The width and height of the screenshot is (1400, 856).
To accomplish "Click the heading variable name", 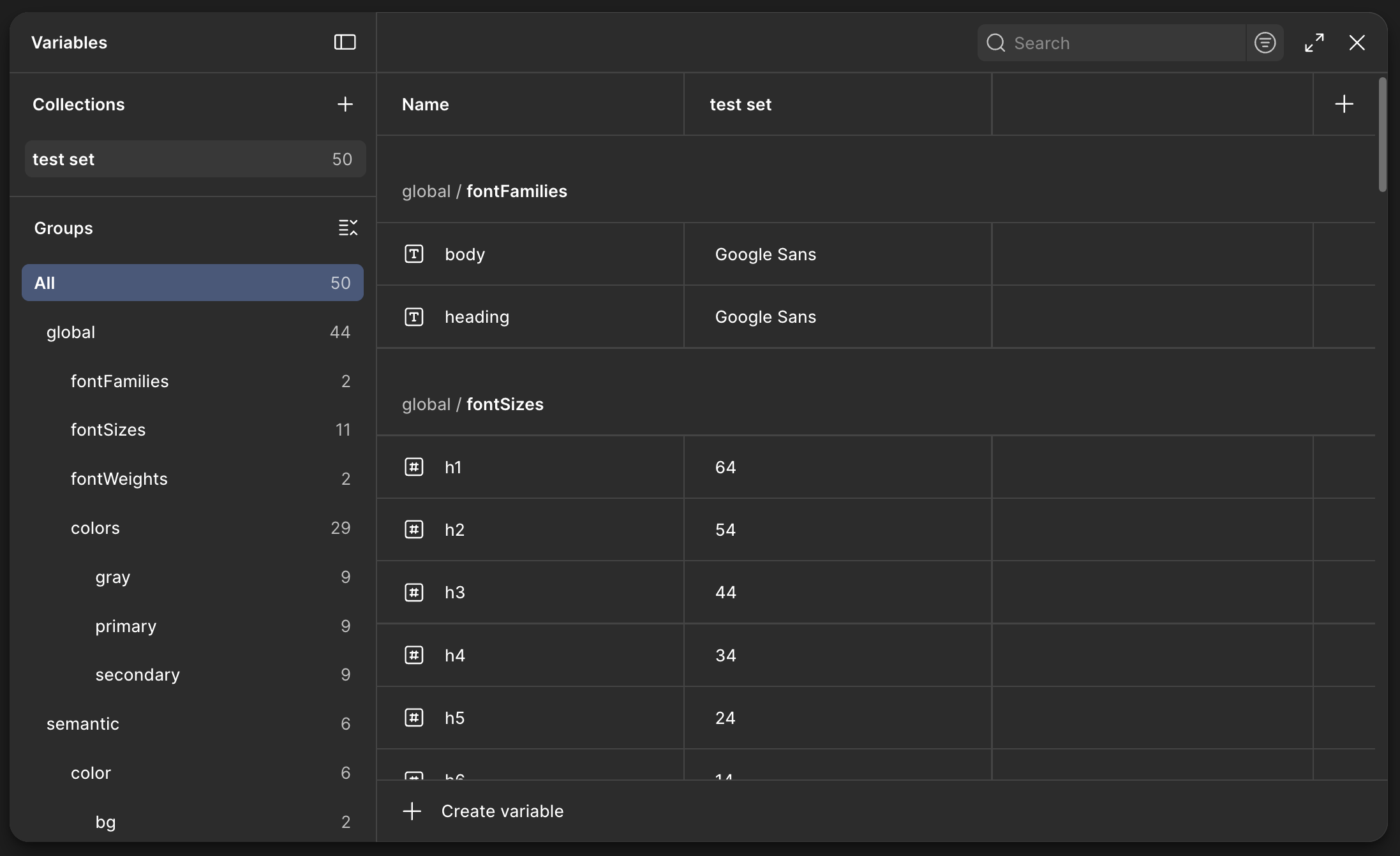I will 477,316.
